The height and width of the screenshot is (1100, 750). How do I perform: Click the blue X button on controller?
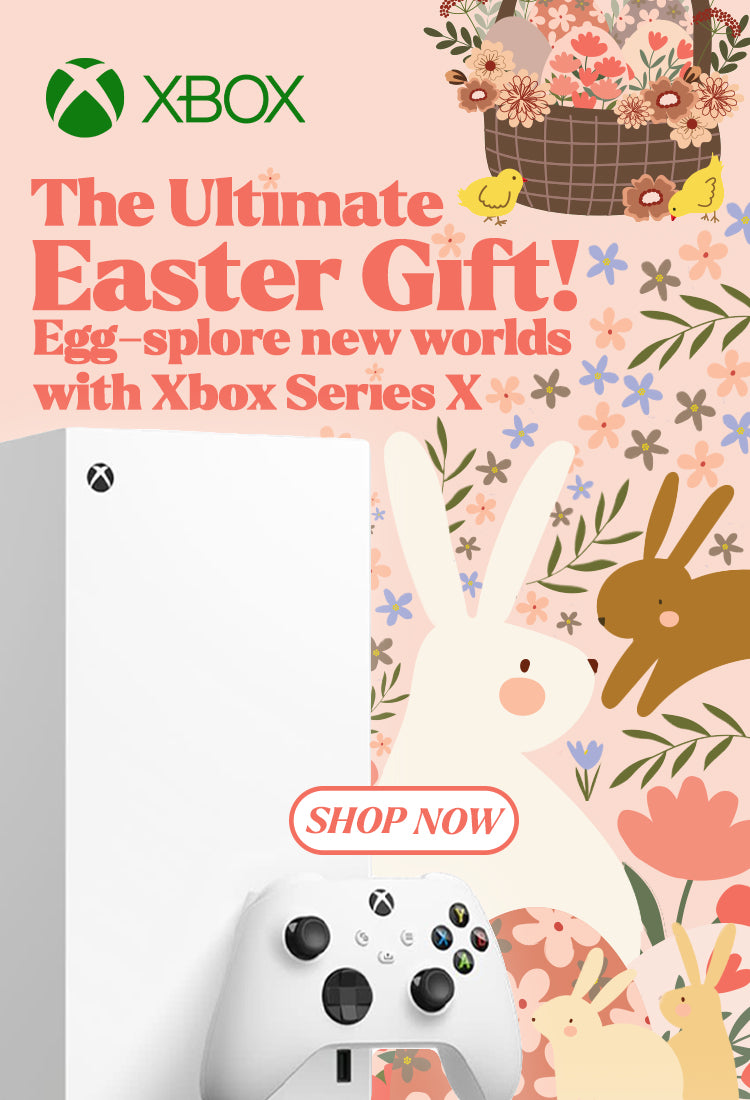click(x=441, y=937)
